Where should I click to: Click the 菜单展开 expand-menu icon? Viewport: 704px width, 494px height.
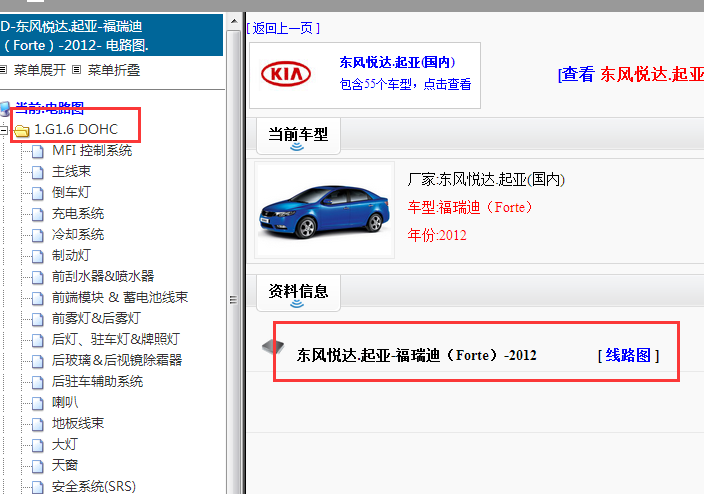pyautogui.click(x=4, y=70)
